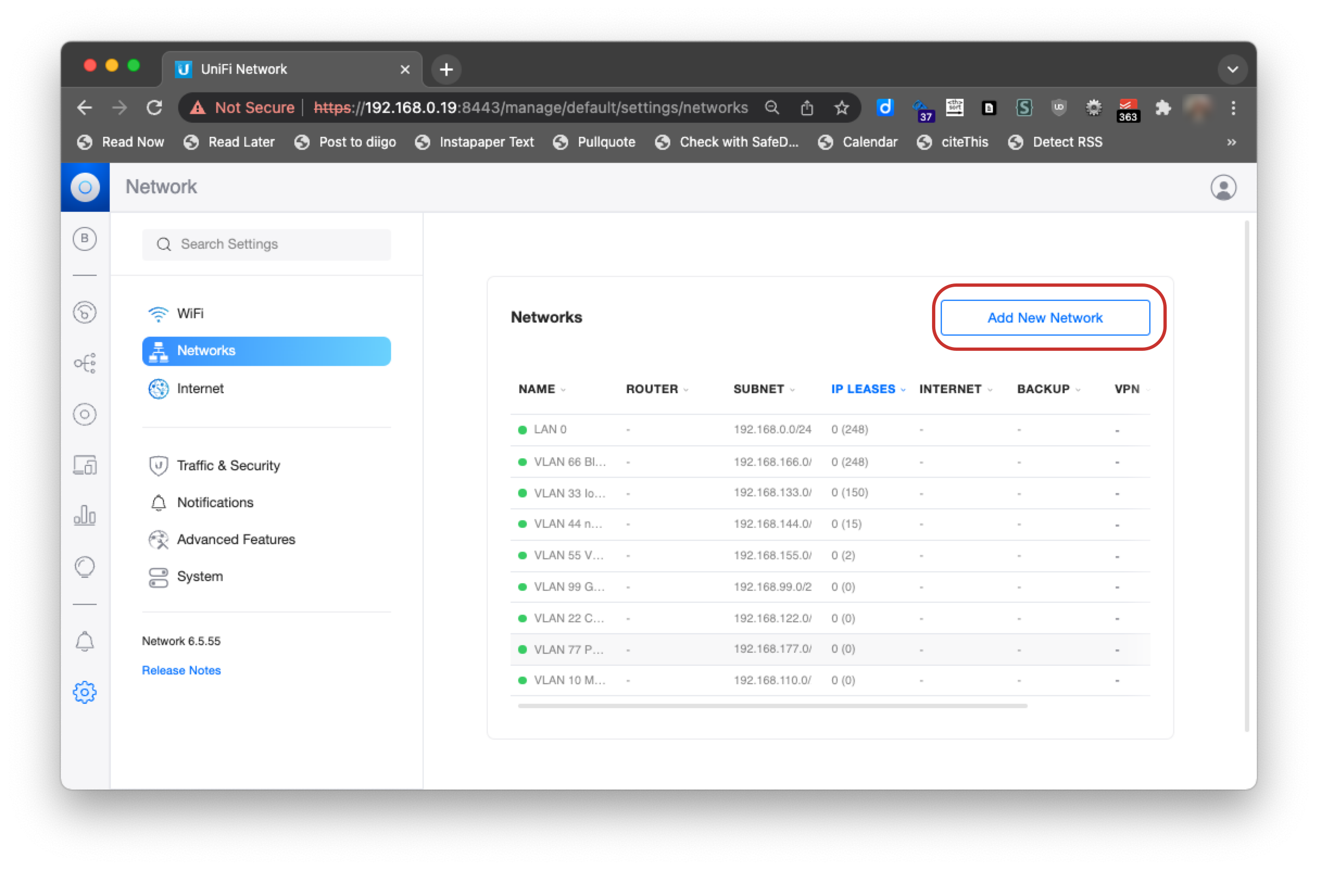This screenshot has width=1334, height=896.
Task: Open the VLAN 99 network row
Action: (830, 588)
